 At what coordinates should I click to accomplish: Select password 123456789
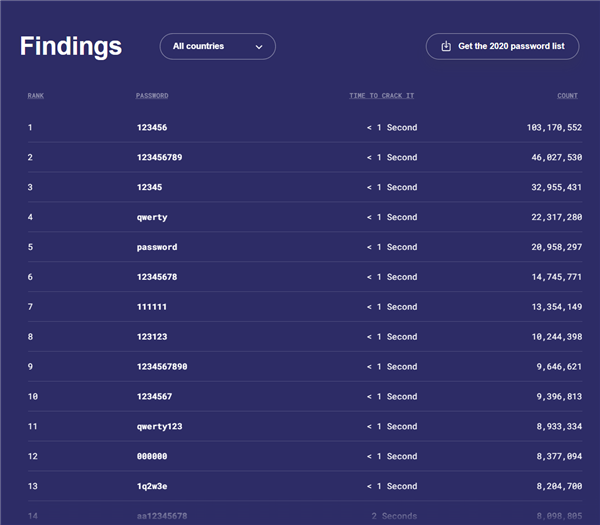160,157
